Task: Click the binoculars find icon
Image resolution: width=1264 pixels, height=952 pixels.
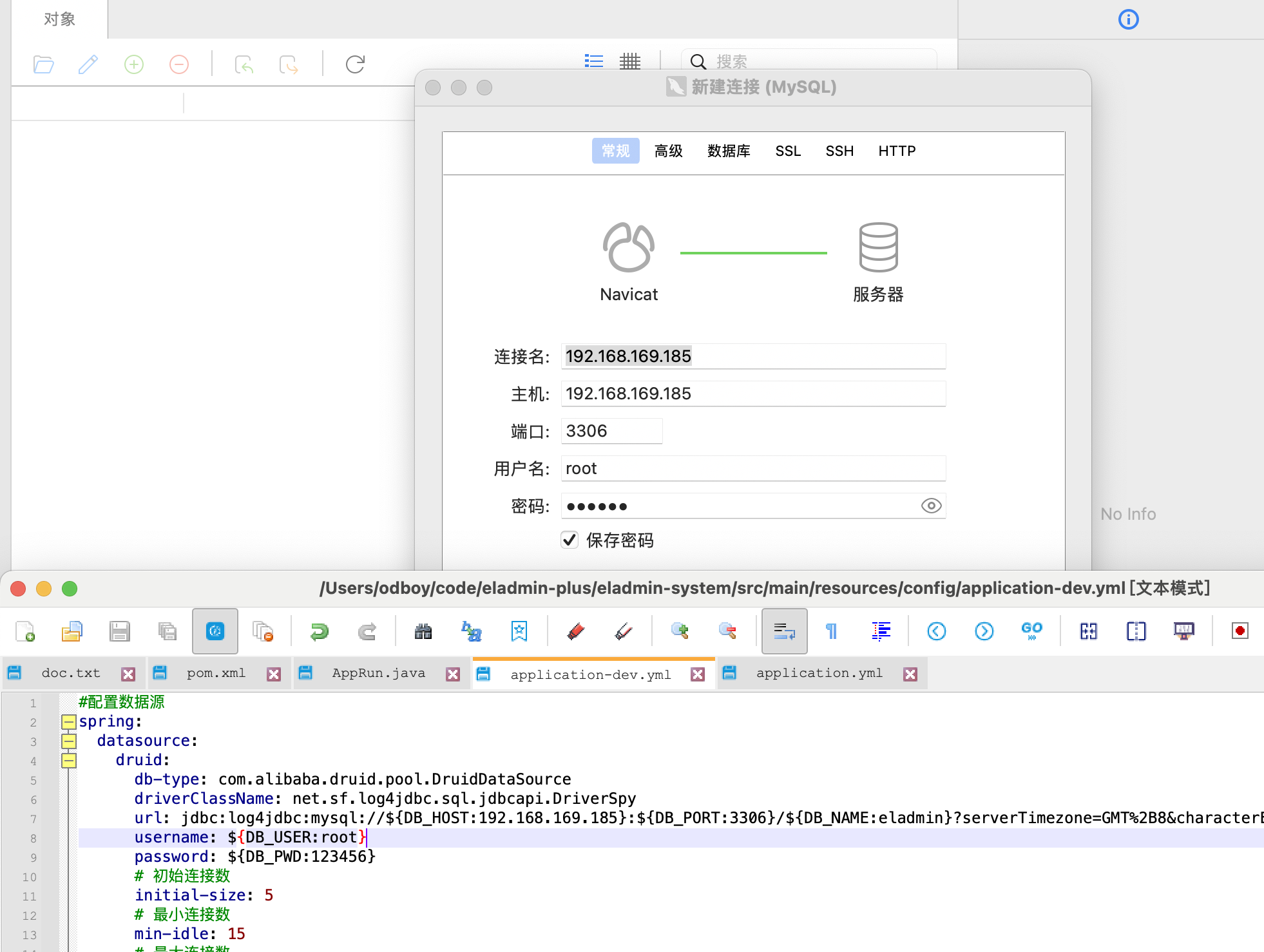Action: pos(423,631)
